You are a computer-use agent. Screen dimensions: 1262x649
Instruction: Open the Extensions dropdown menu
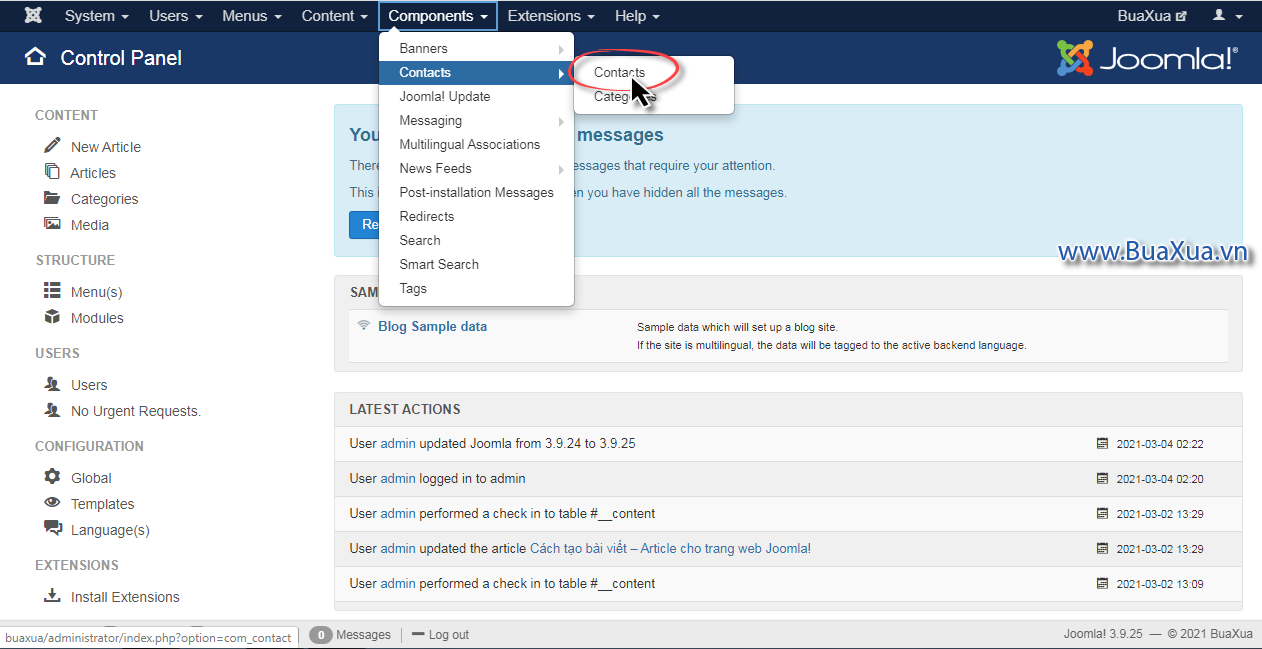point(551,16)
